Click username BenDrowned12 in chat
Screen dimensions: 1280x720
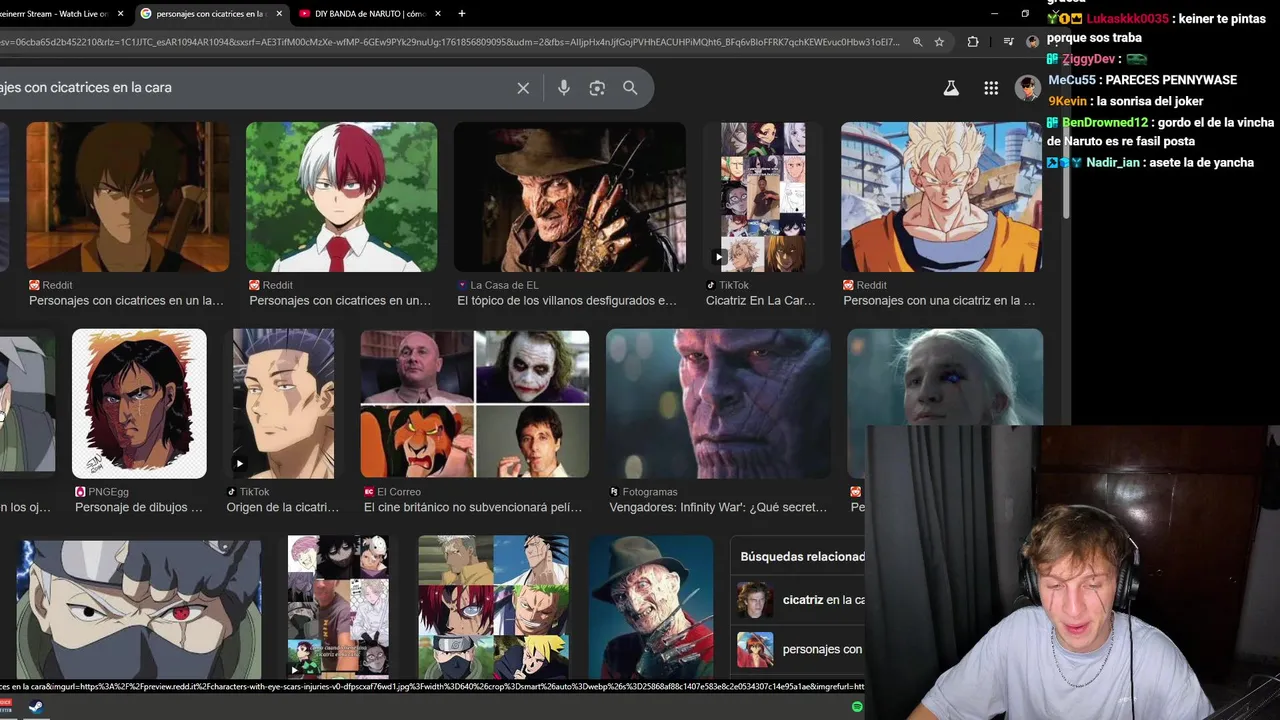1105,122
